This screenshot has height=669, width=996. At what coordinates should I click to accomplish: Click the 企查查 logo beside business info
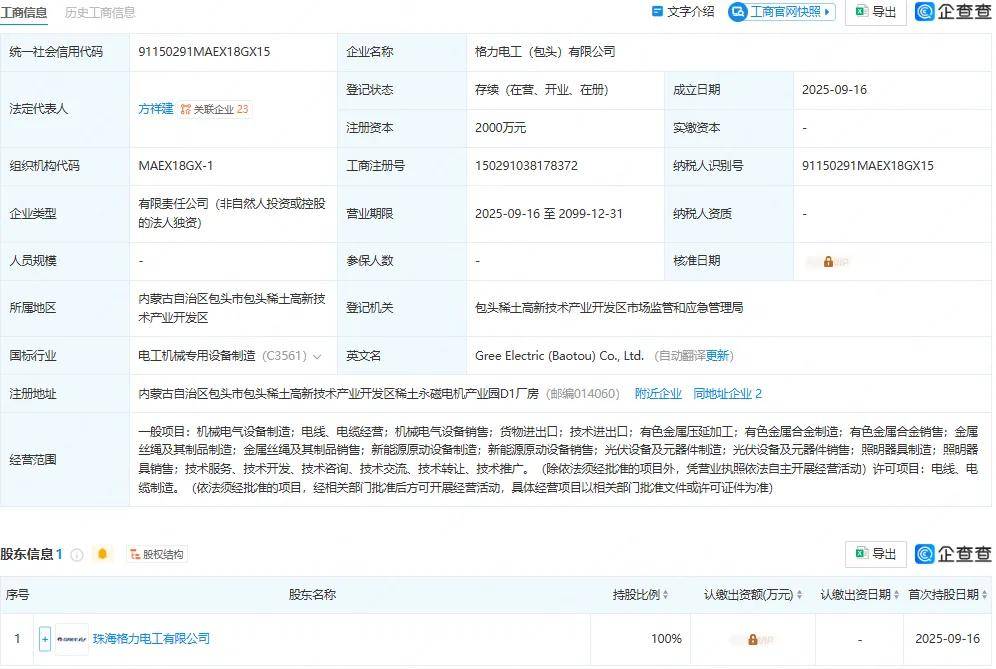click(953, 11)
